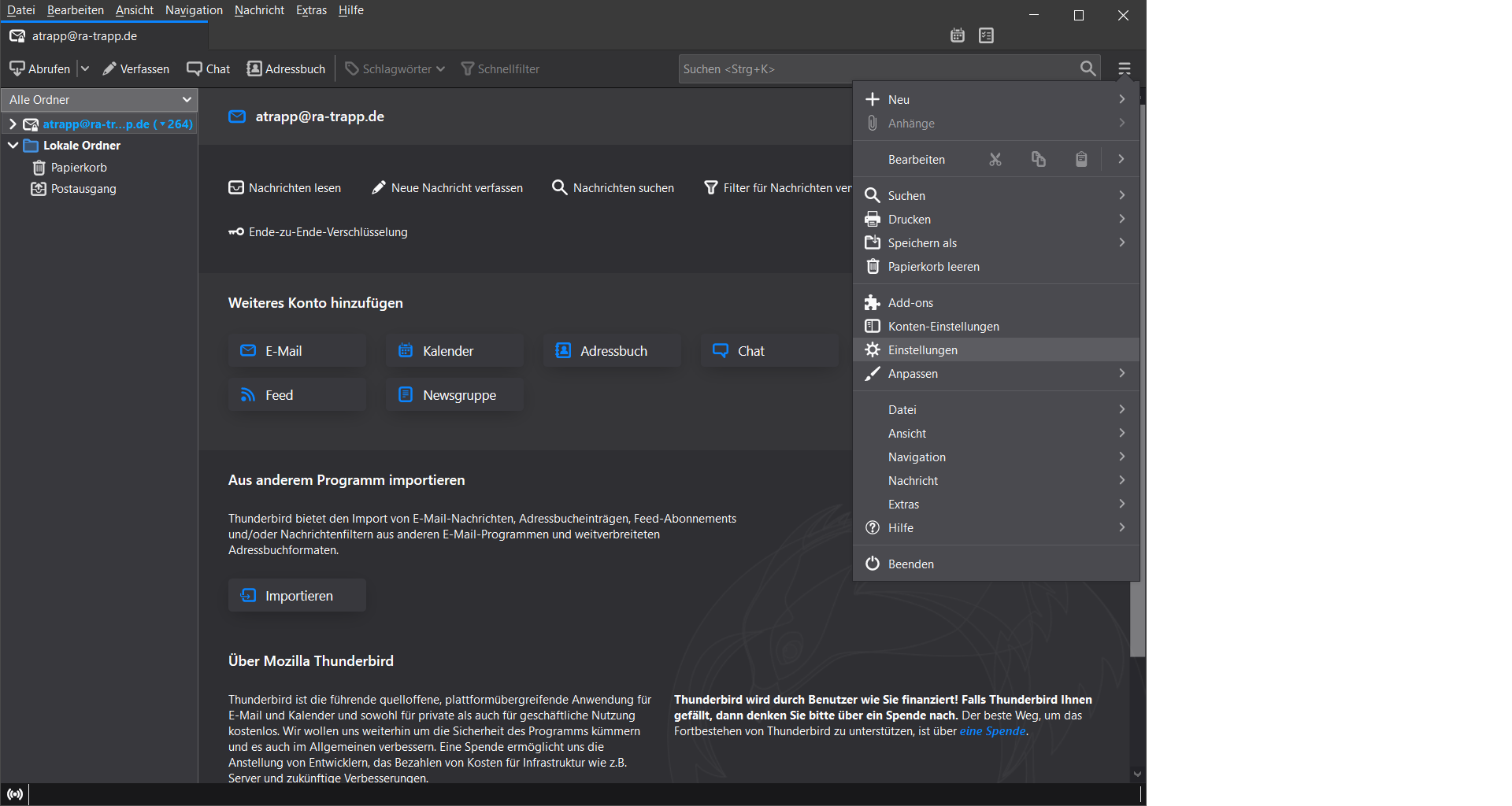Click the hamburger app menu button
This screenshot has width=1512, height=806.
(1124, 69)
